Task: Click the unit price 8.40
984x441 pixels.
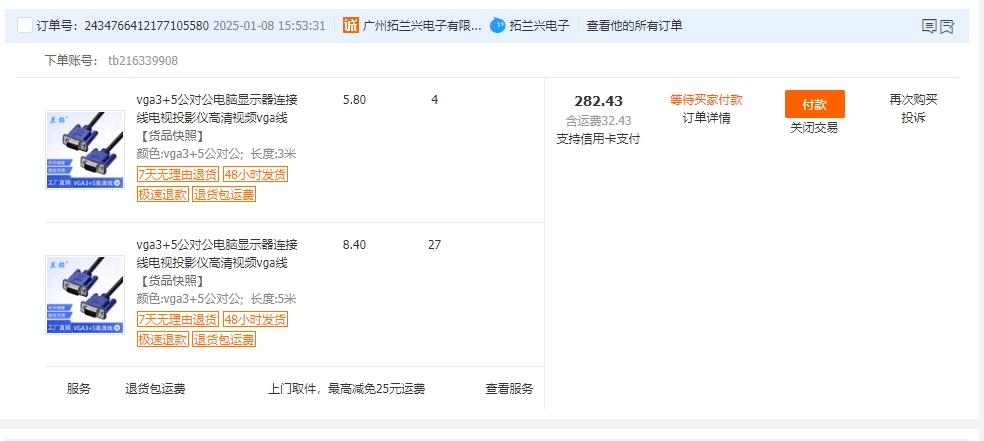Action: point(355,245)
